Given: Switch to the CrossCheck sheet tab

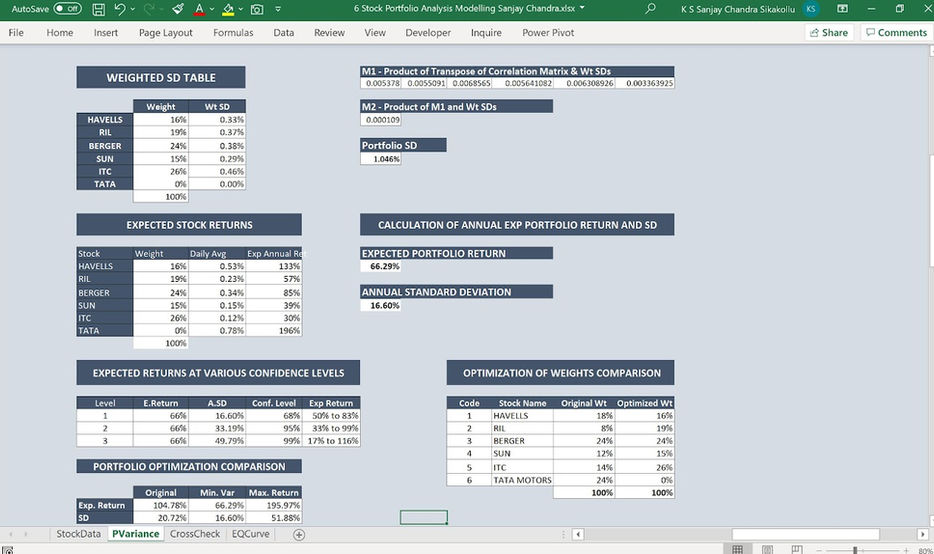Looking at the screenshot, I should point(195,534).
